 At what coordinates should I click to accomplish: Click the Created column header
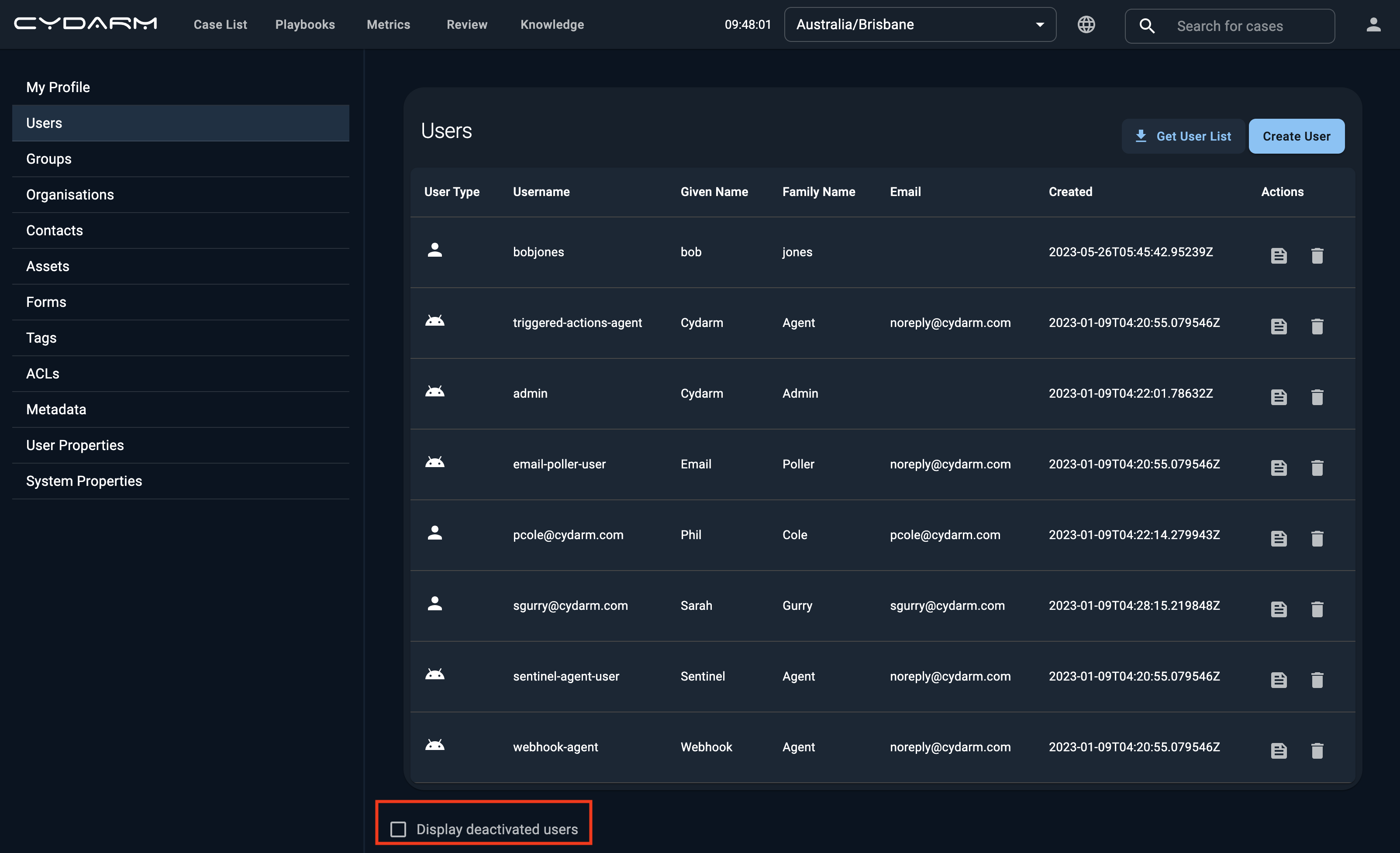point(1070,192)
